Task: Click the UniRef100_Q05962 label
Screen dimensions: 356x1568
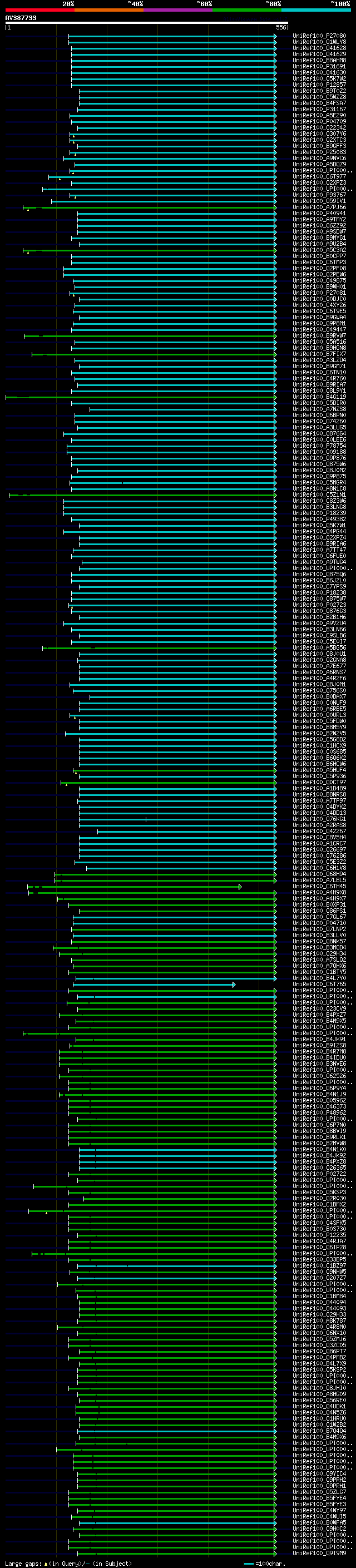Action: pyautogui.click(x=319, y=1101)
